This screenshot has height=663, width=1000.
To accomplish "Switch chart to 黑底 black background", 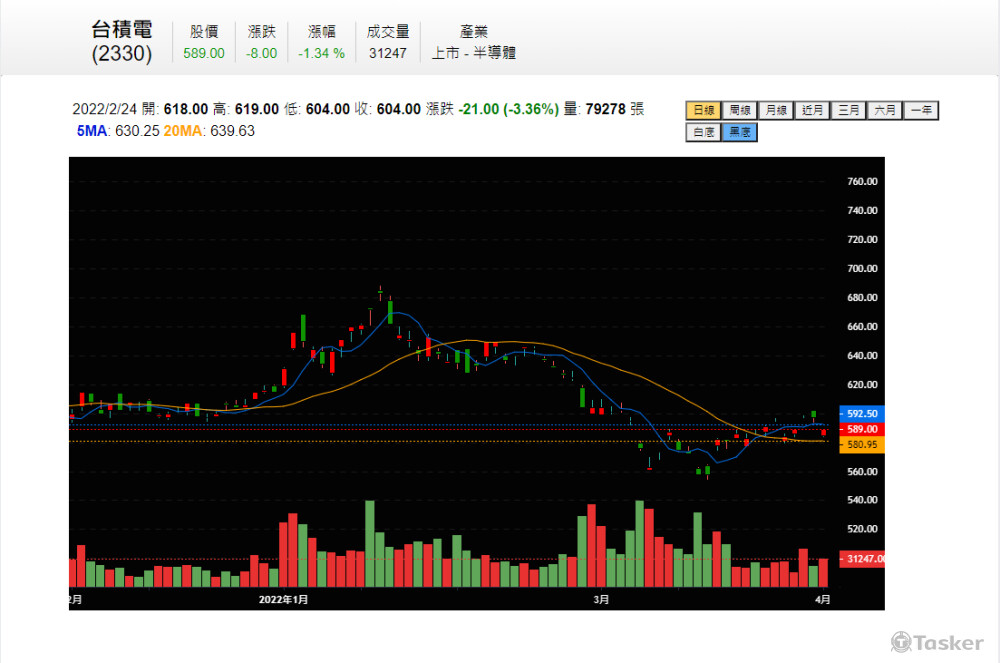I will (x=740, y=132).
